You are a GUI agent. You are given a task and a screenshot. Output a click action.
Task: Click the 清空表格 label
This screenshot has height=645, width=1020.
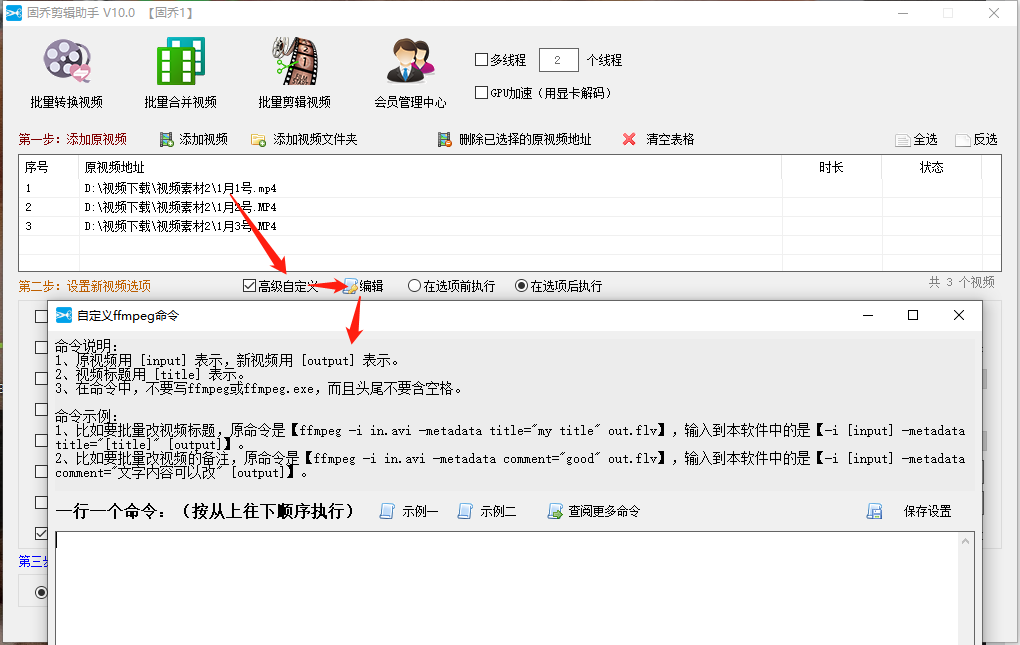[x=670, y=139]
